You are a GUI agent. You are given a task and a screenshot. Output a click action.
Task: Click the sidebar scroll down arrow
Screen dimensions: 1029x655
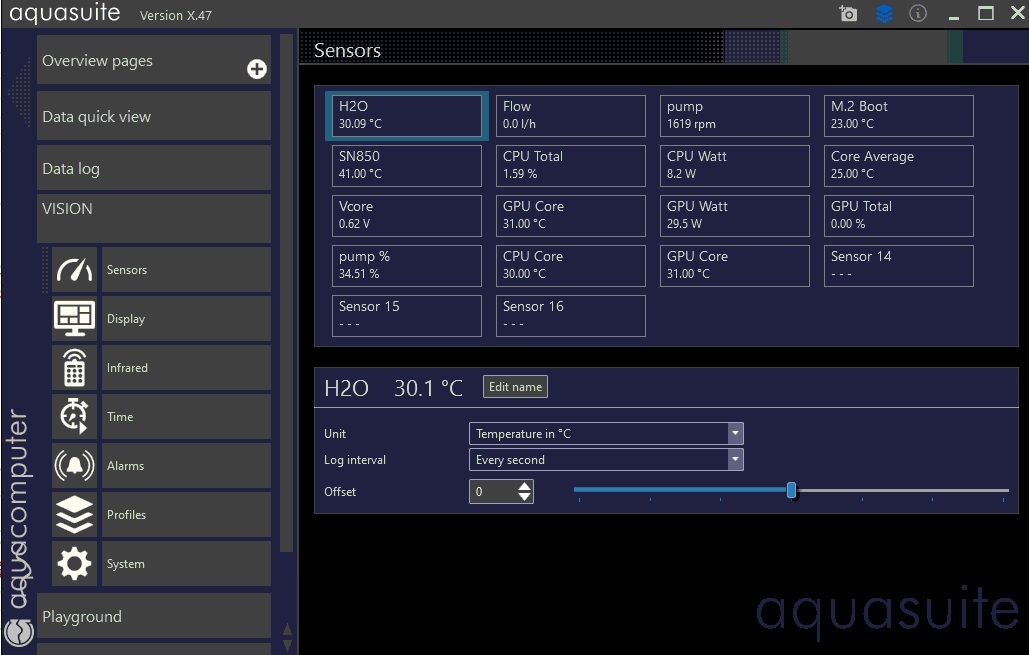287,644
